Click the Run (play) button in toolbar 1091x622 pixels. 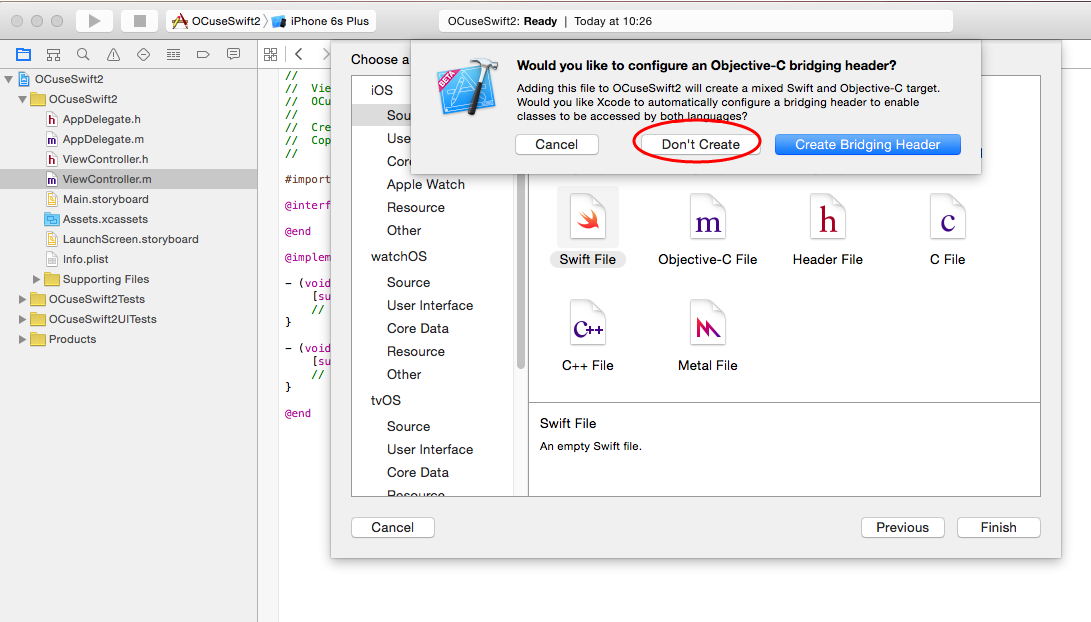[x=95, y=21]
